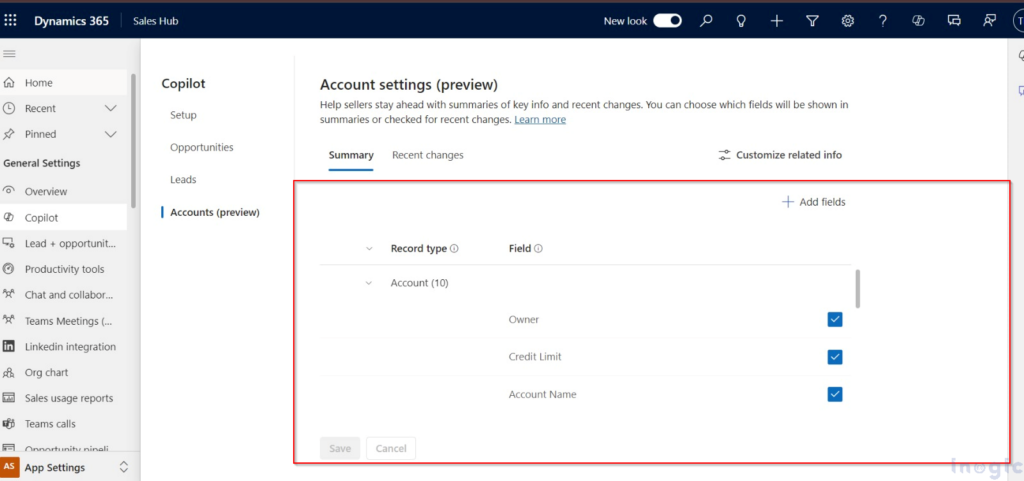Click the fields list scrollbar
This screenshot has height=481, width=1024.
coord(857,288)
